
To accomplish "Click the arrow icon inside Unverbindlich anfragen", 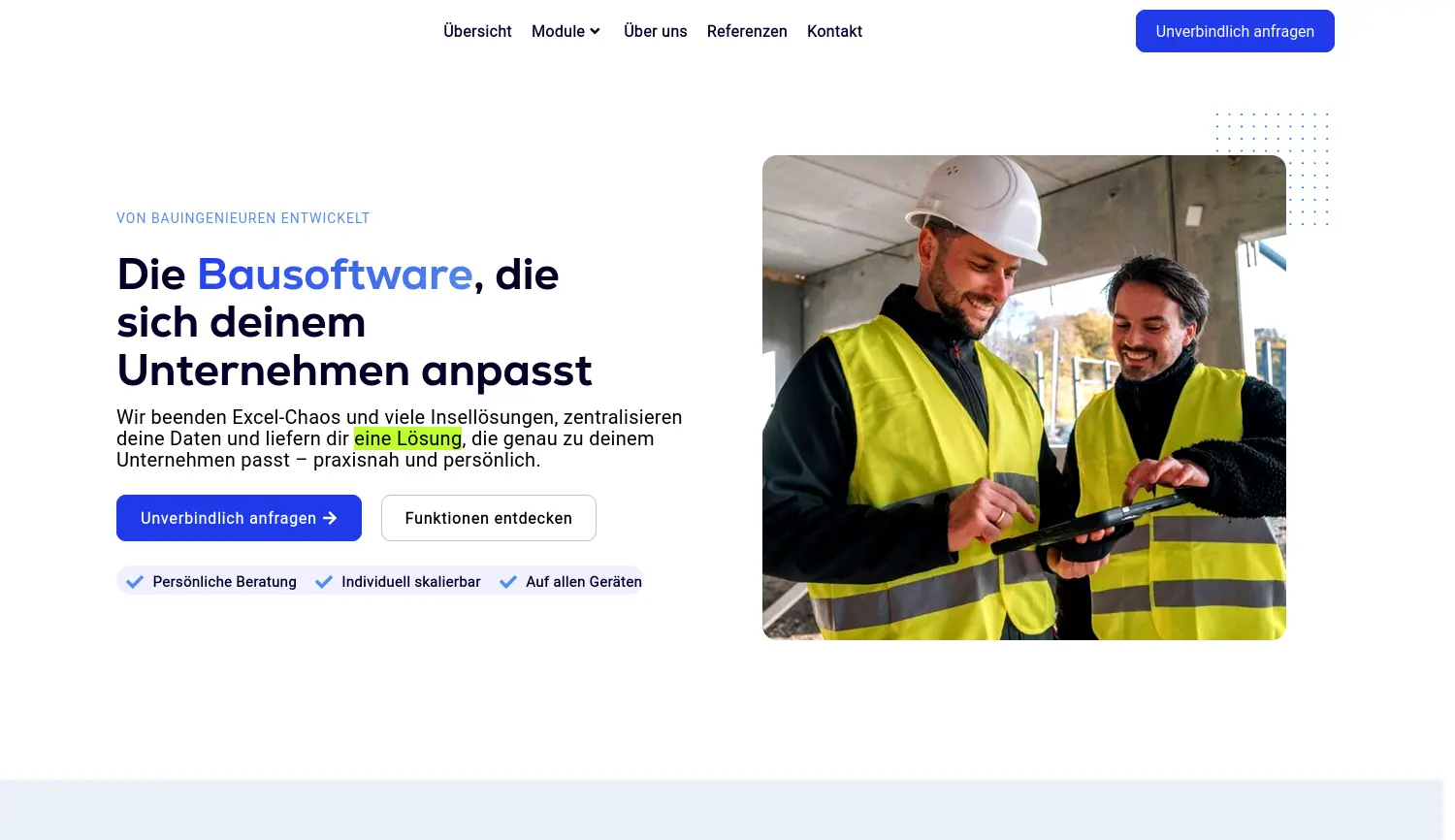I will coord(330,518).
